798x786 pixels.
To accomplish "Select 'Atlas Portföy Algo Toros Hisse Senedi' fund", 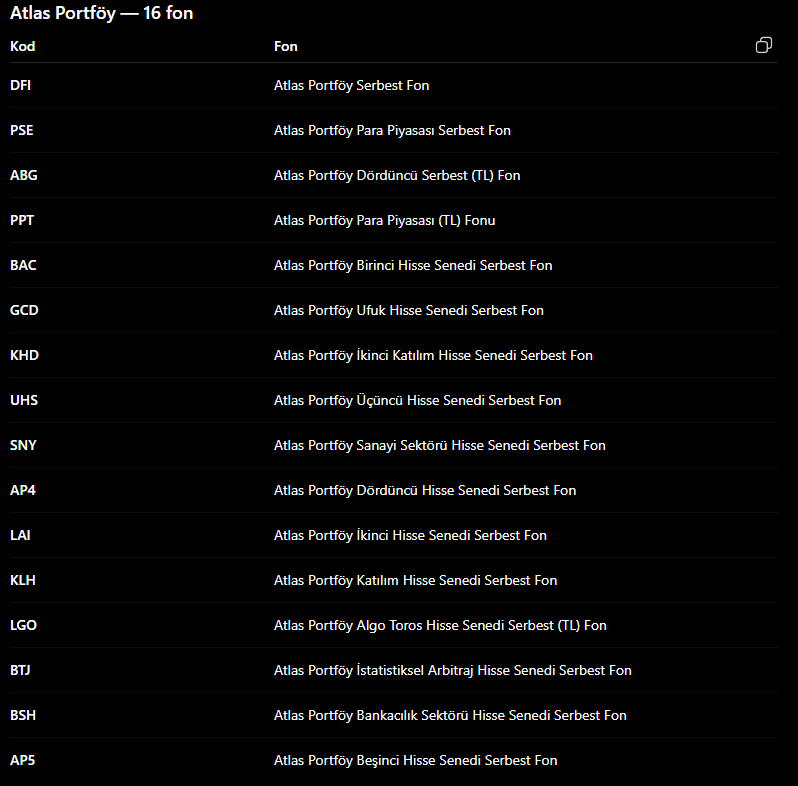I will (x=441, y=626).
